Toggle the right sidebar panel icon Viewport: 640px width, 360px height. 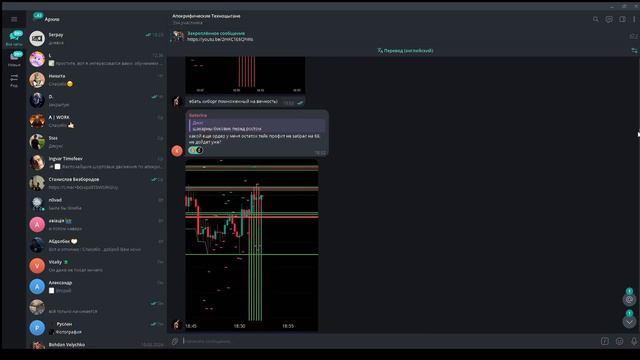[622, 19]
